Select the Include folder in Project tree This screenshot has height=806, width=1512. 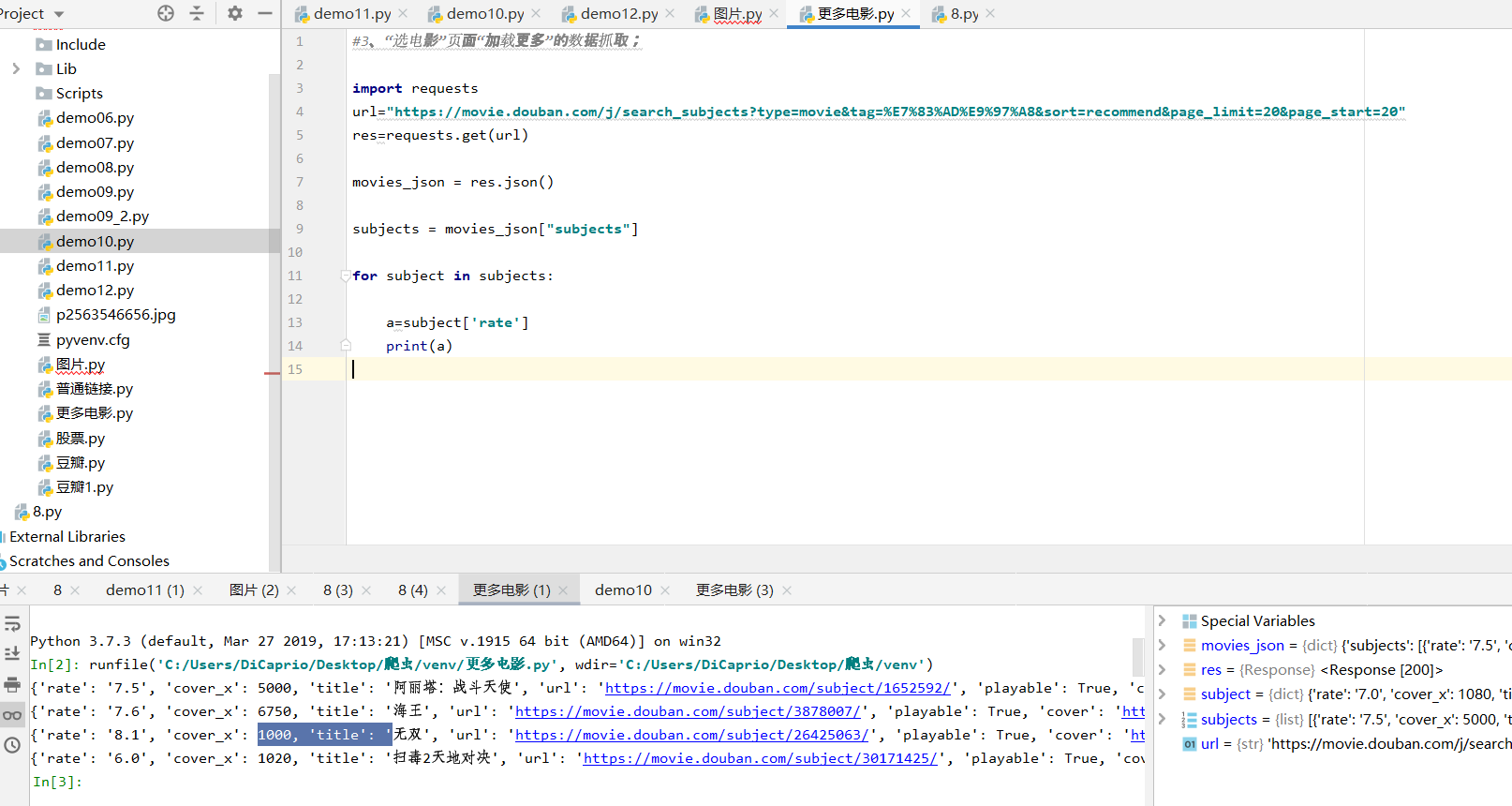coord(81,44)
